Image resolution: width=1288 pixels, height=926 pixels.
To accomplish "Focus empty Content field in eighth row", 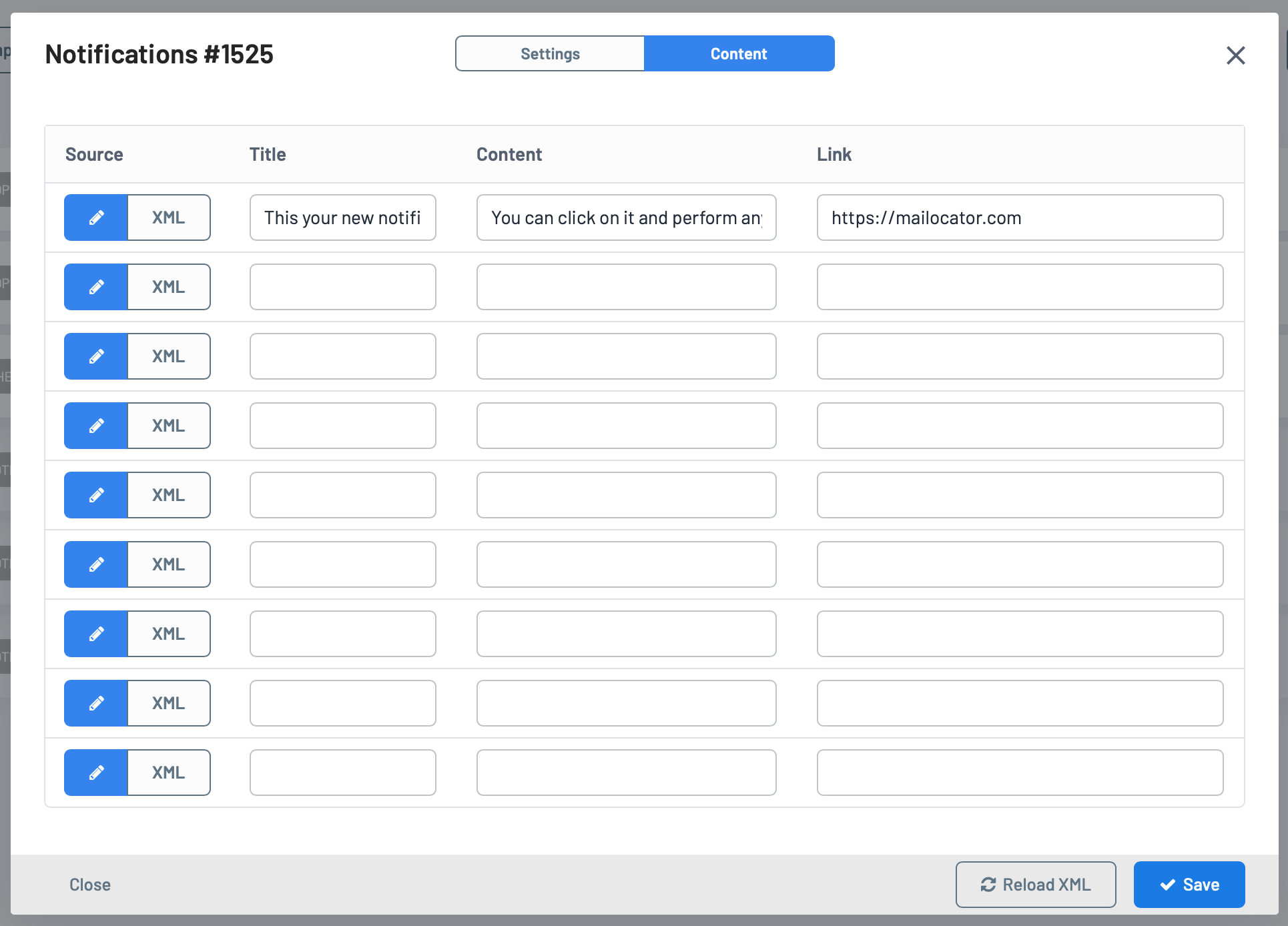I will pos(627,703).
